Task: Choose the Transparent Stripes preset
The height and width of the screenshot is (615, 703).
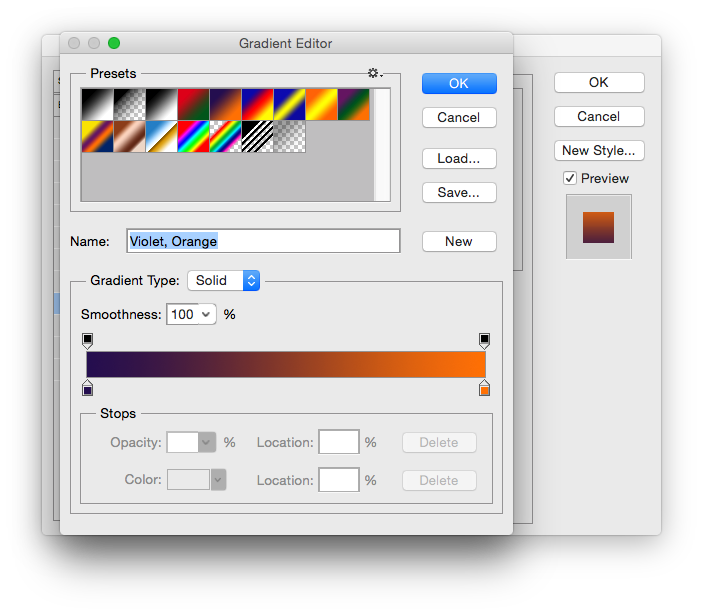Action: pyautogui.click(x=257, y=137)
